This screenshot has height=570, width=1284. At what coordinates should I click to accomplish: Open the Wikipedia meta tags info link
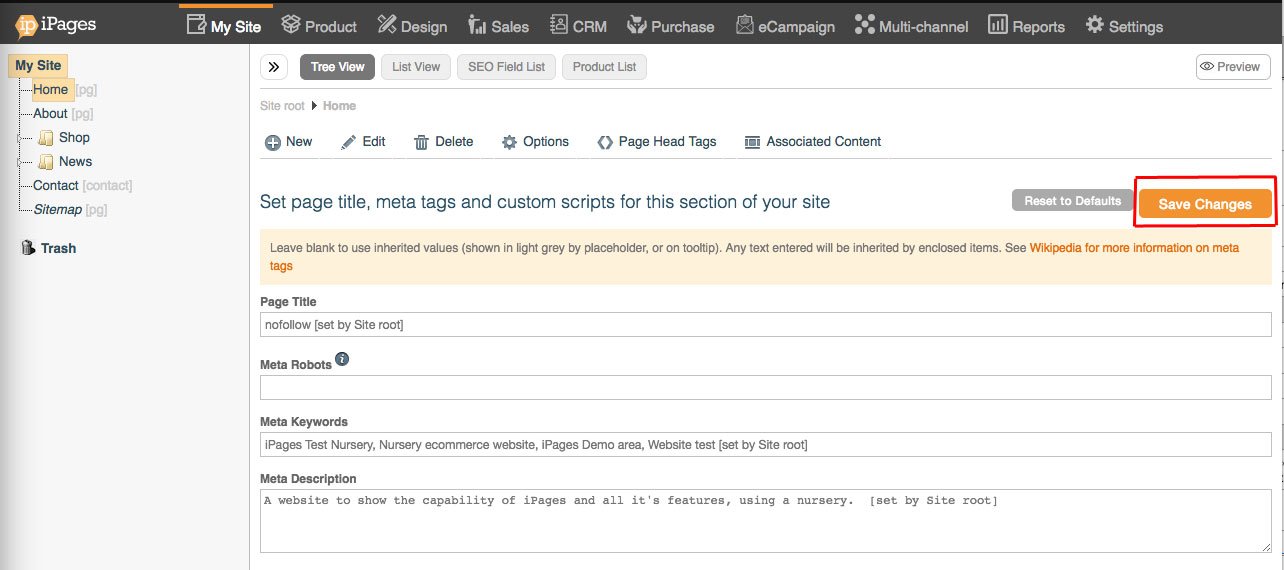pyautogui.click(x=1134, y=248)
